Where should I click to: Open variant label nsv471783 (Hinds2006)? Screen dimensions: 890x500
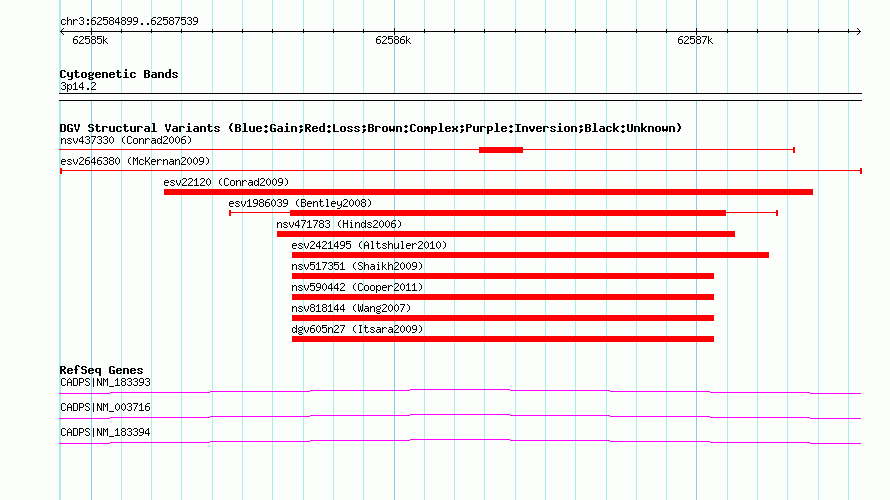[x=339, y=224]
